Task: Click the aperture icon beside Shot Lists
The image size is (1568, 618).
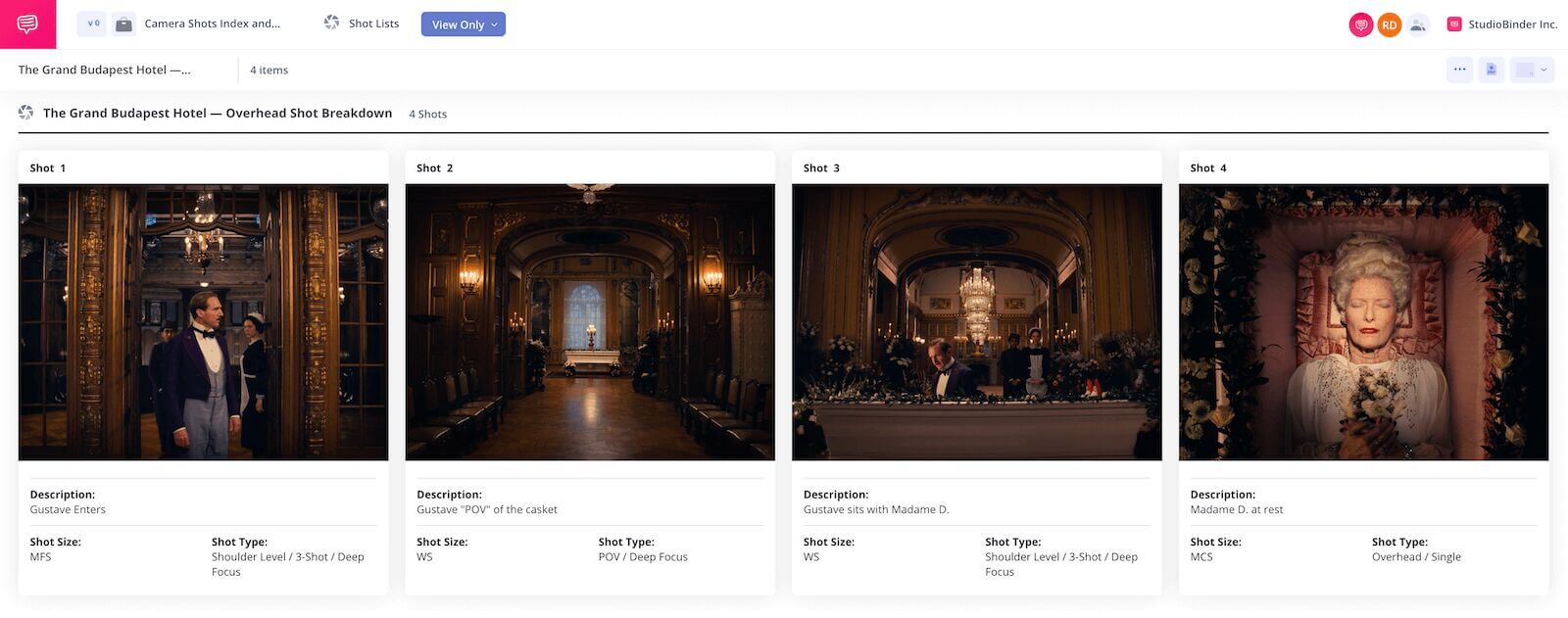Action: coord(331,24)
